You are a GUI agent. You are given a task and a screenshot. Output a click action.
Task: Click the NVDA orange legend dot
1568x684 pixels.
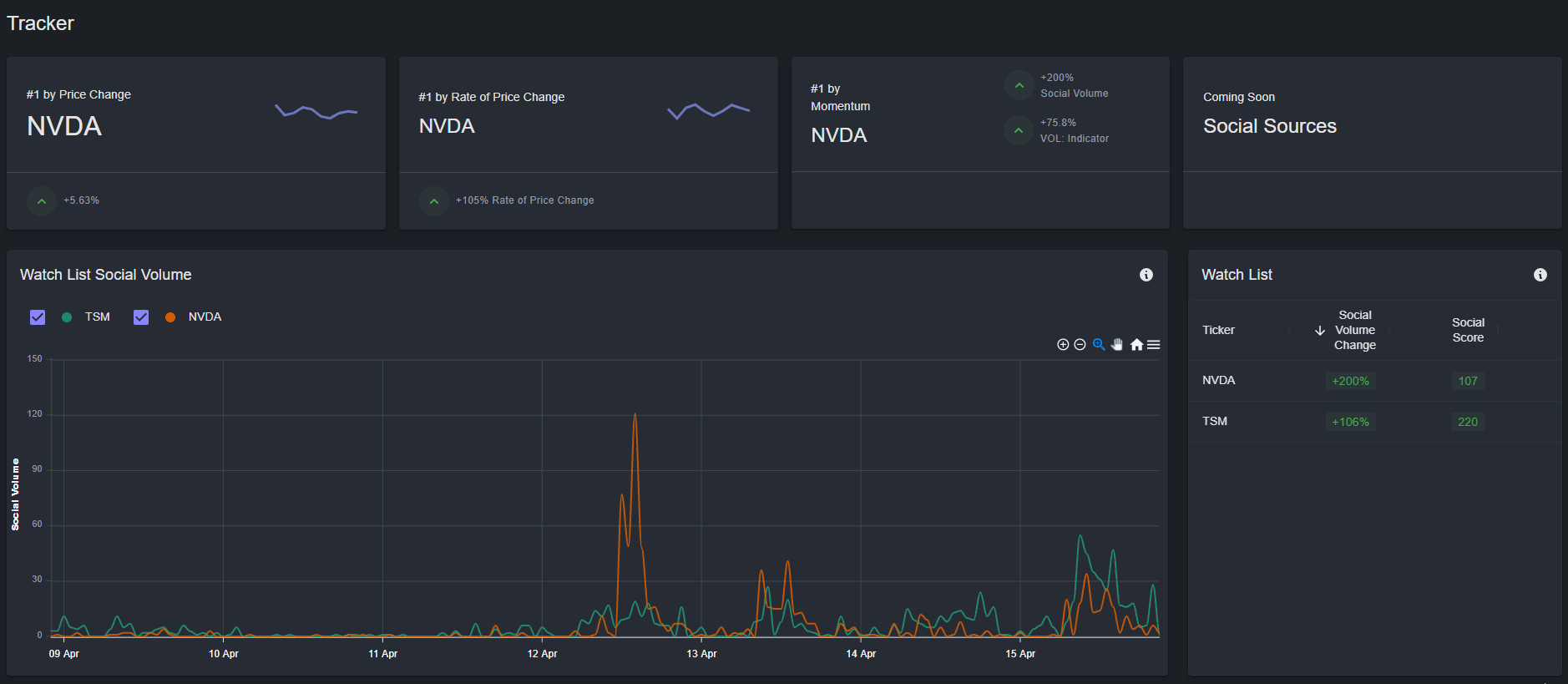tap(170, 317)
